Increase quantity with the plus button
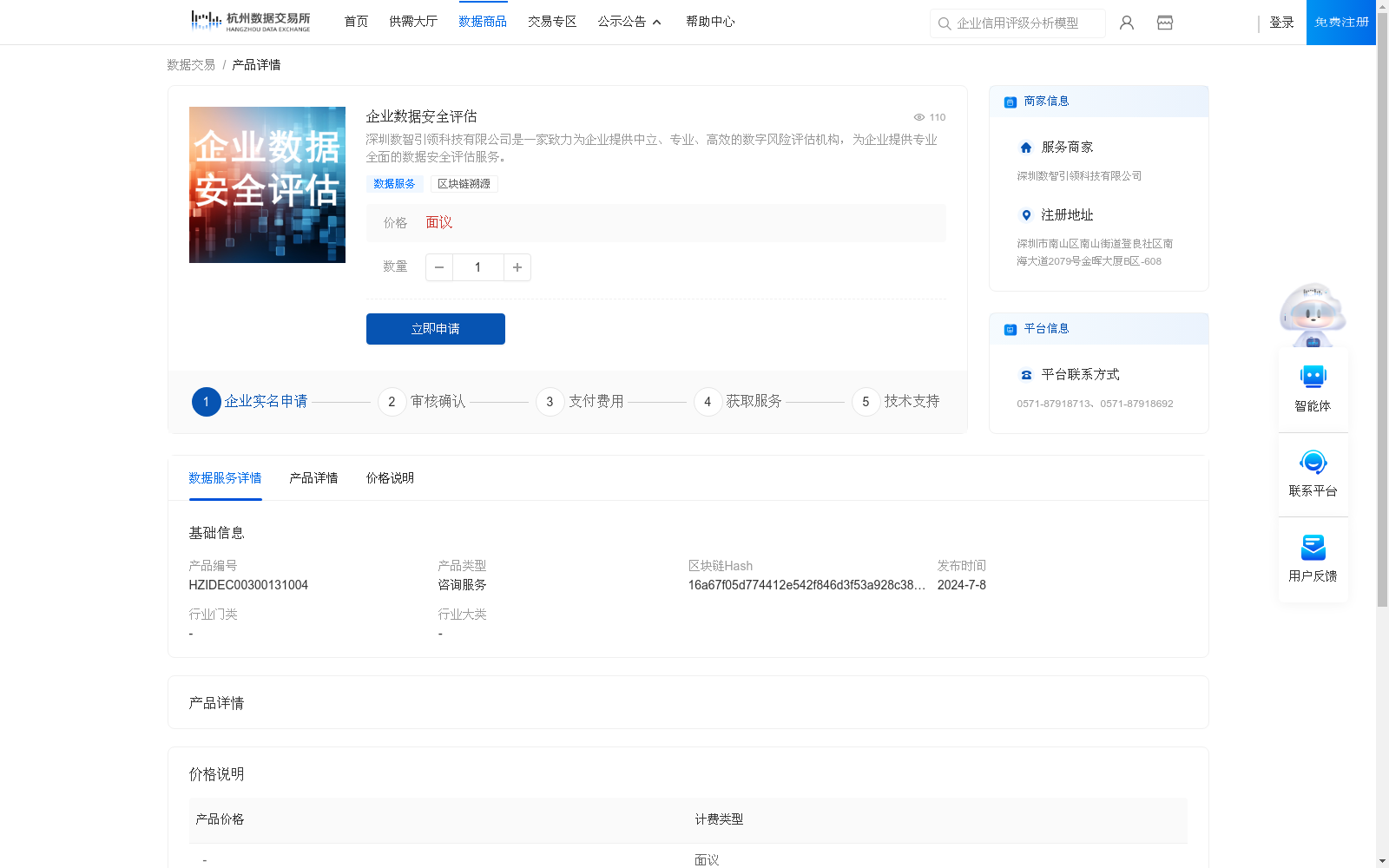The image size is (1389, 868). pyautogui.click(x=517, y=267)
